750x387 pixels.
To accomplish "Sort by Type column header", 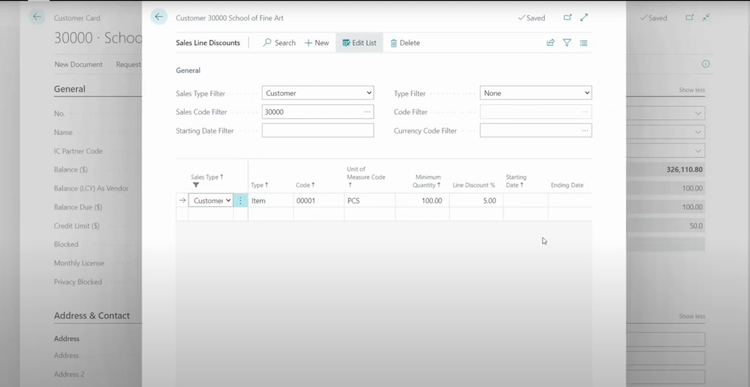I will pos(259,185).
